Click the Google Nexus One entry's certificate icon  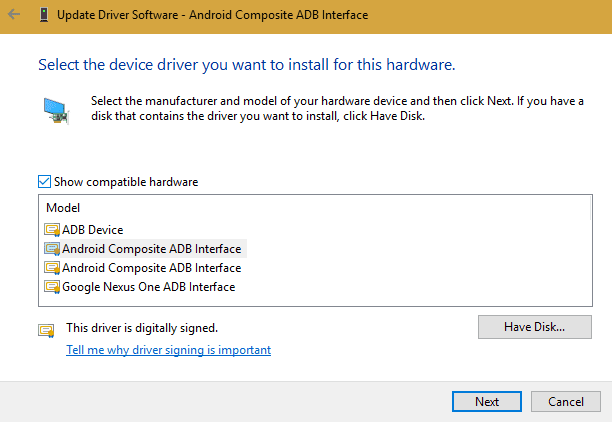(x=52, y=287)
